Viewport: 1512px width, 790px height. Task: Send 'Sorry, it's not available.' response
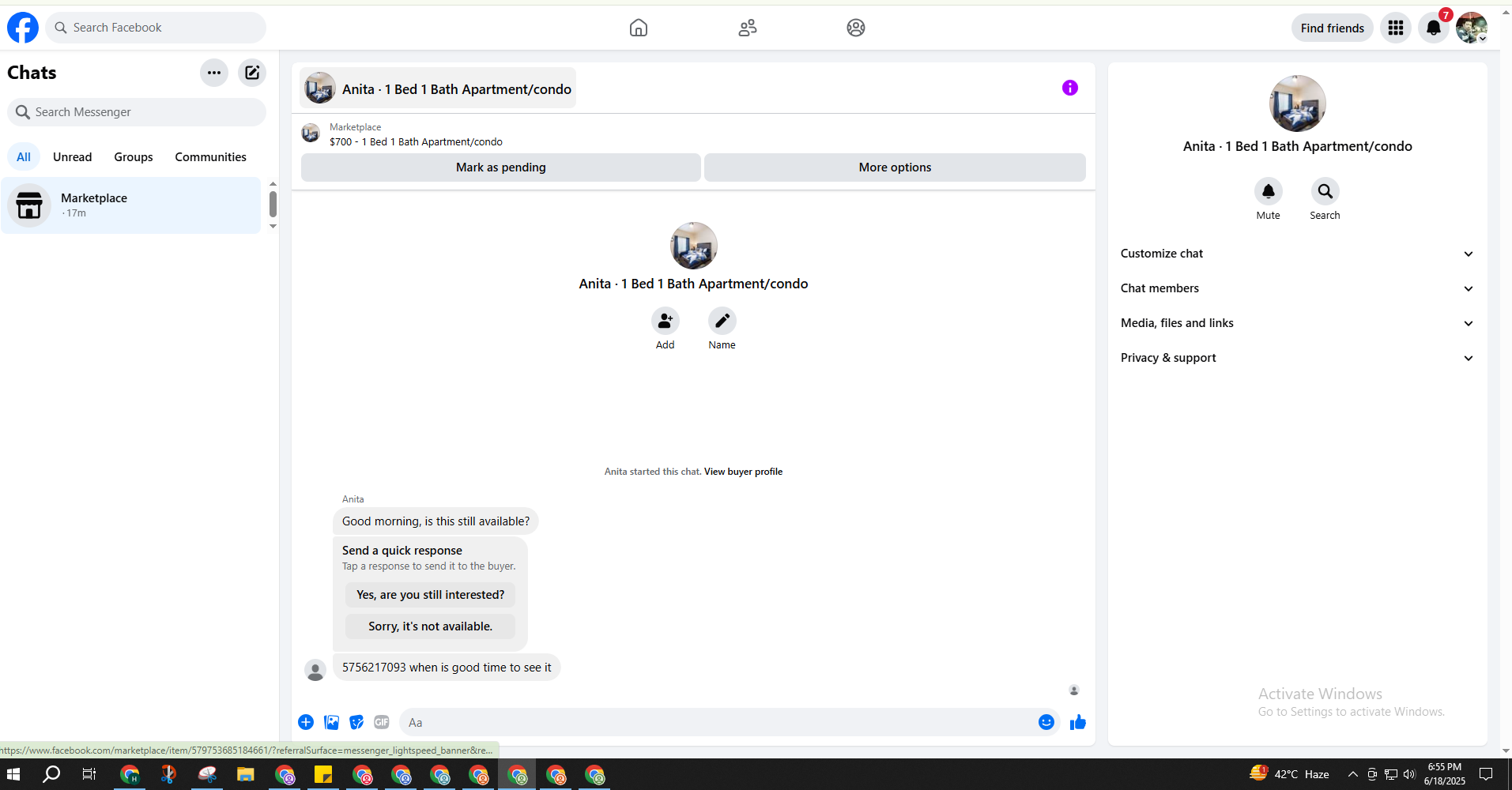click(x=430, y=626)
